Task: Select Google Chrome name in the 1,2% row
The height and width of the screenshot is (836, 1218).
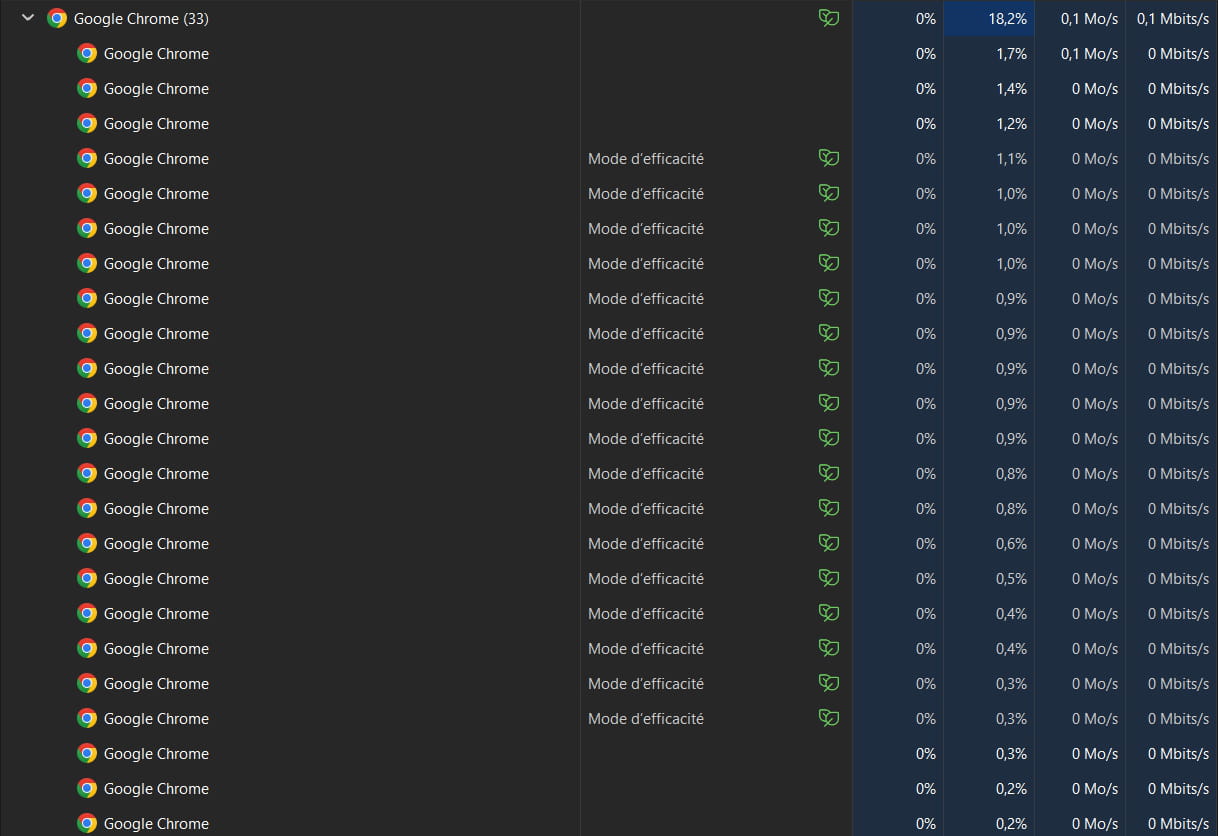Action: click(156, 124)
